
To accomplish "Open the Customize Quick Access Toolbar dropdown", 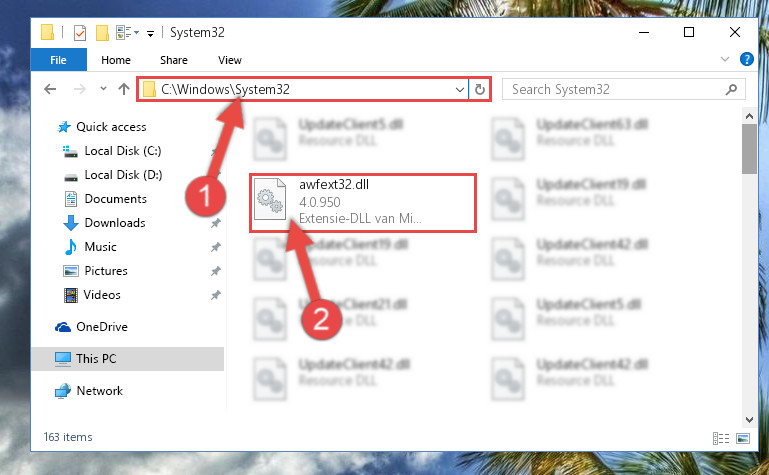I will (151, 33).
